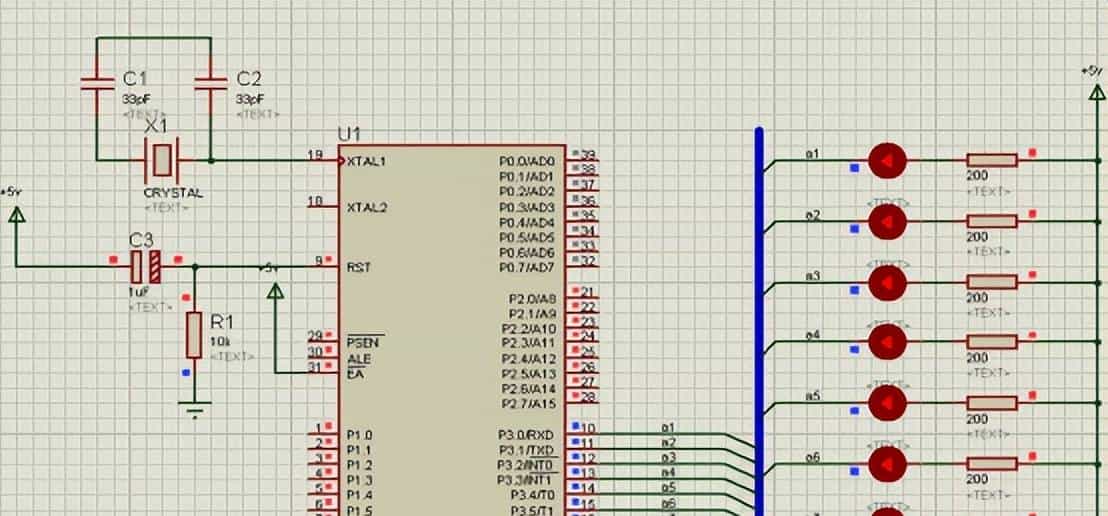Click the P2.7/A15 pin label

(529, 404)
